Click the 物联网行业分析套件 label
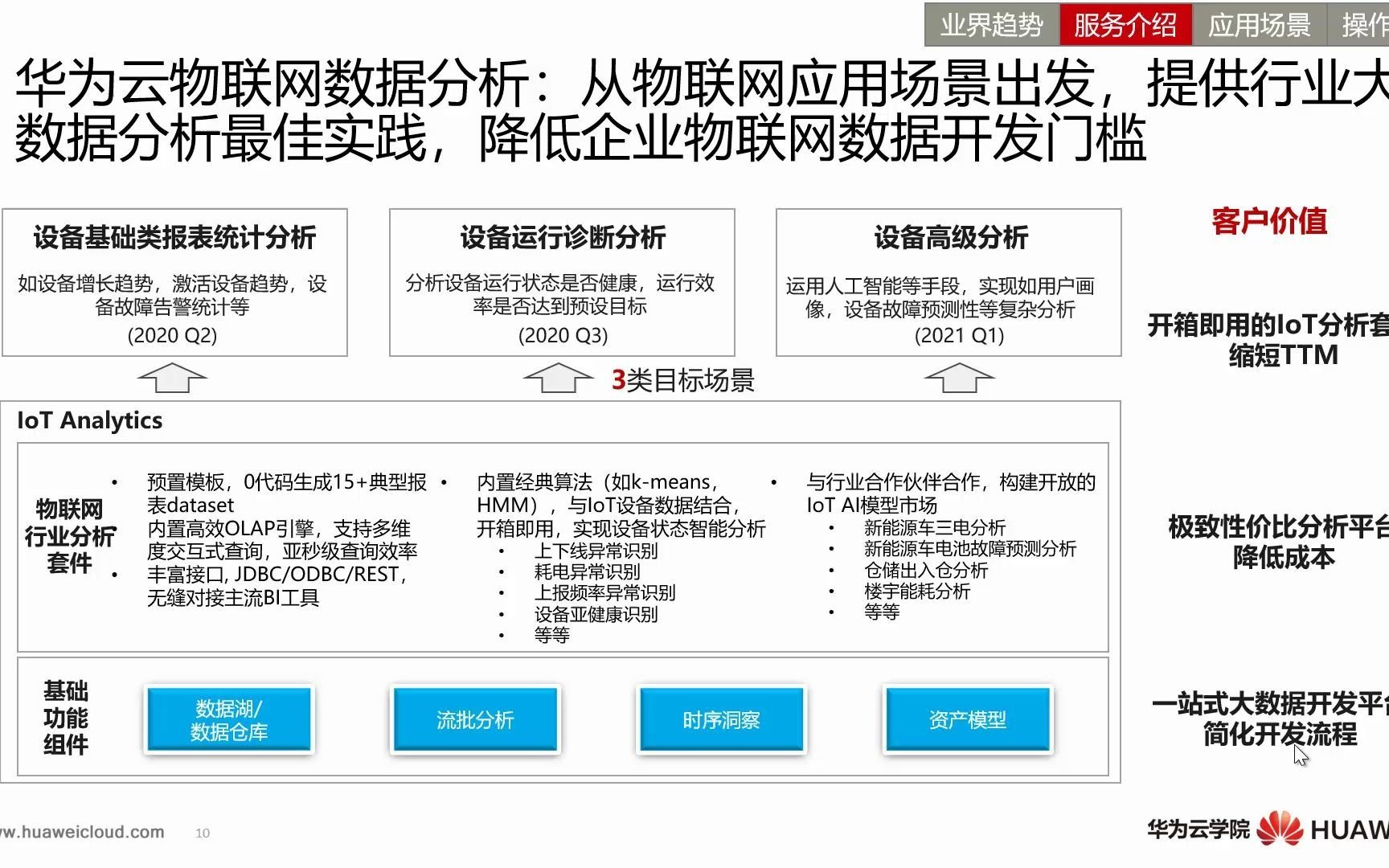The width and height of the screenshot is (1389, 868). click(x=70, y=536)
